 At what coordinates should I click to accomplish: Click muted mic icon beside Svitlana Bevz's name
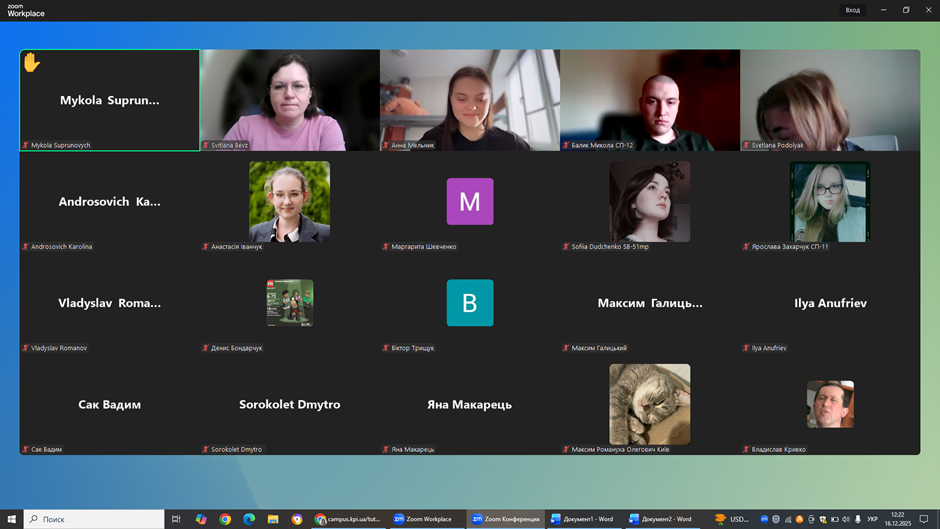(206, 145)
